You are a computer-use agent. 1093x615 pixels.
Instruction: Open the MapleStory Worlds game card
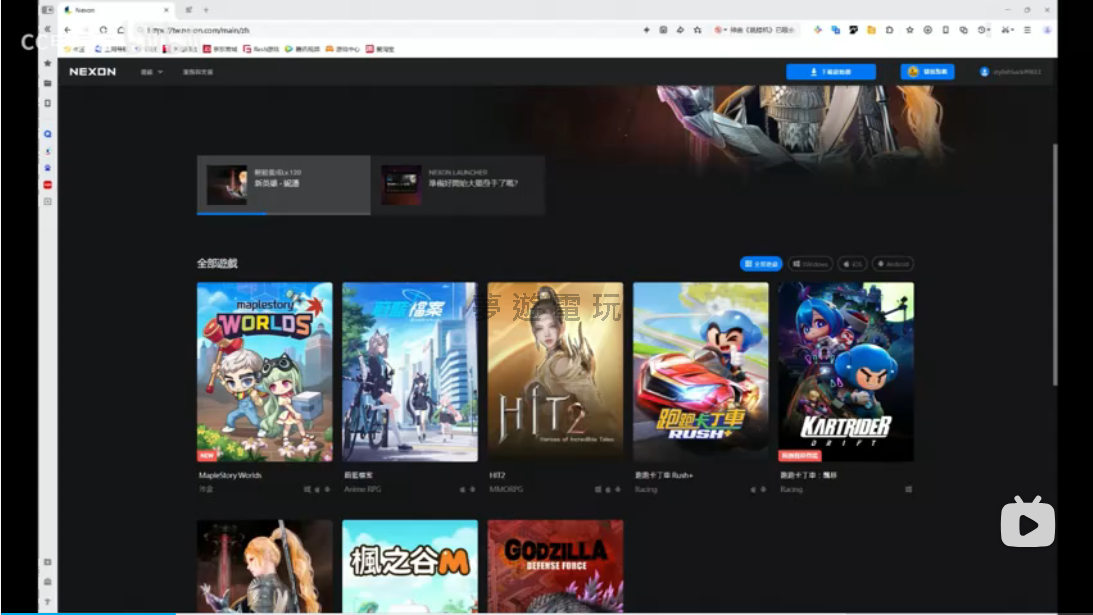click(x=265, y=372)
